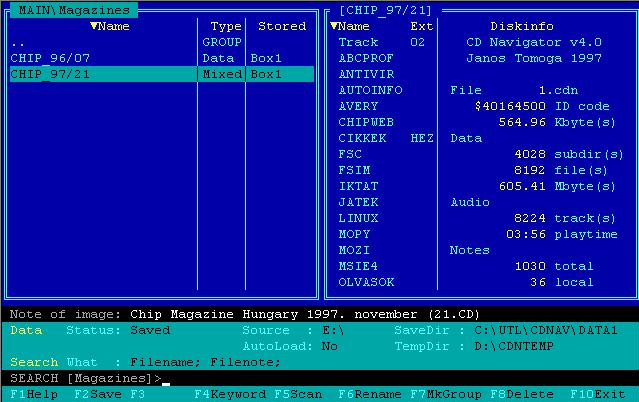Click the Diskinfo header
The height and width of the screenshot is (402, 639).
tap(522, 27)
